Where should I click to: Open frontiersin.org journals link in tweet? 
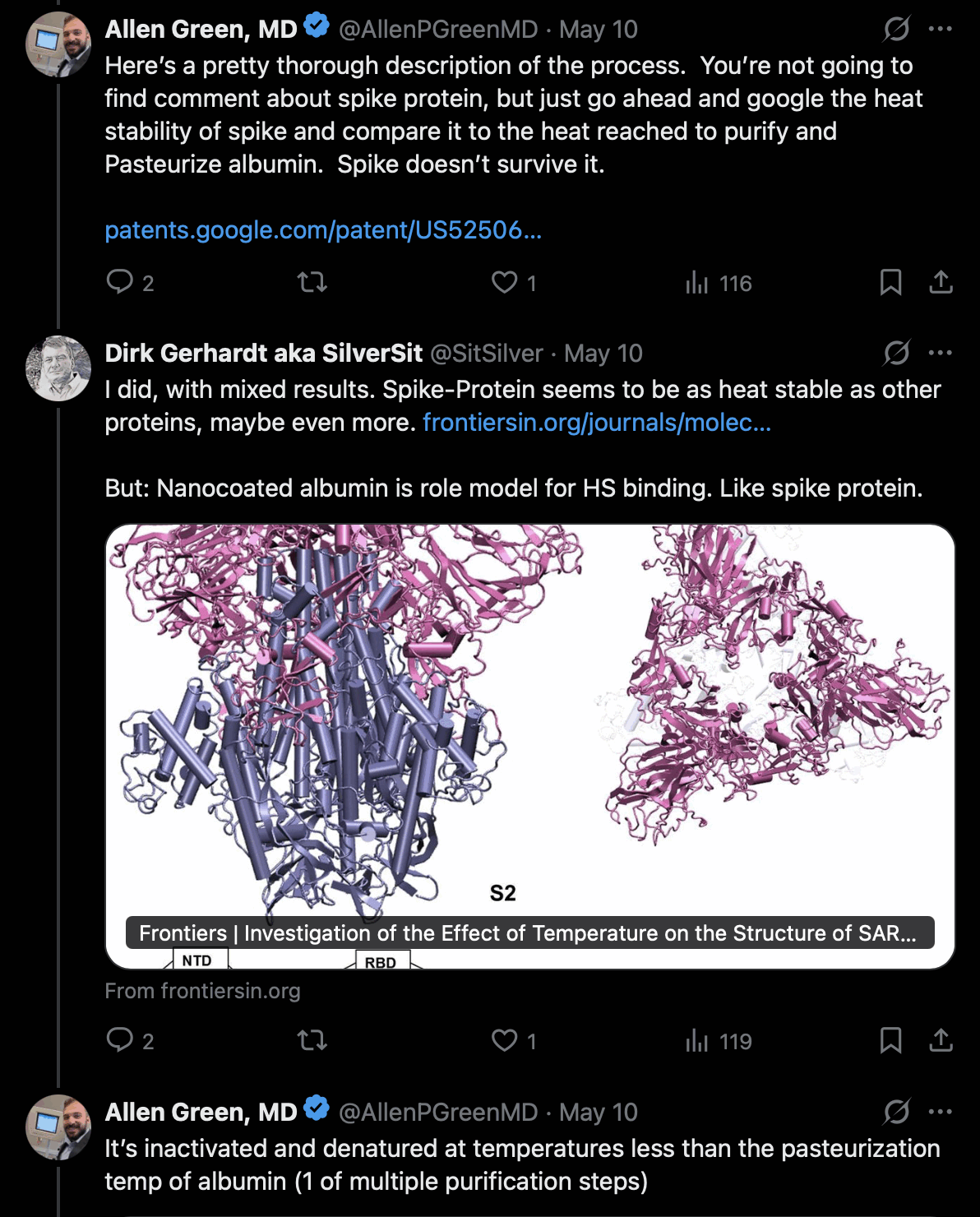pos(597,423)
